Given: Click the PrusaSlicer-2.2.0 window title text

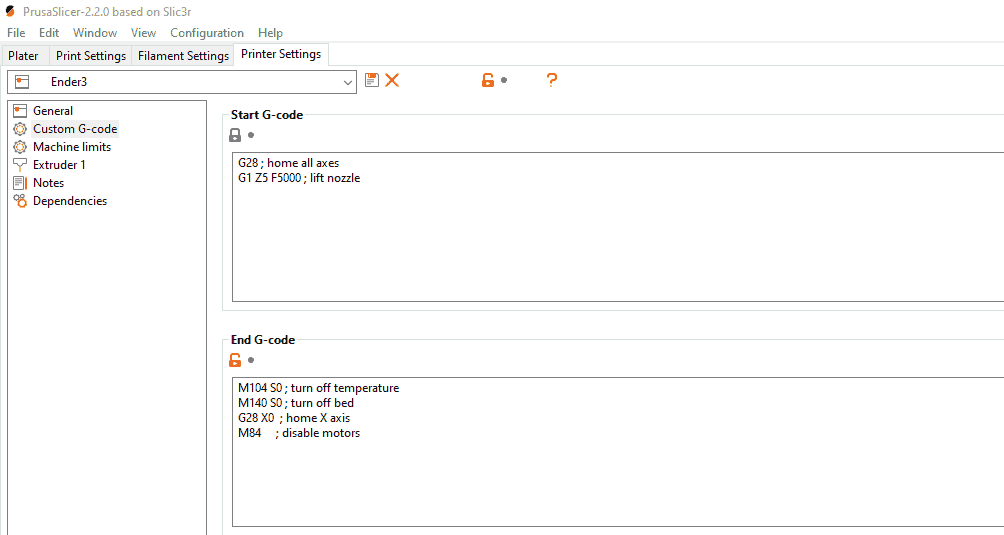Looking at the screenshot, I should tap(107, 12).
